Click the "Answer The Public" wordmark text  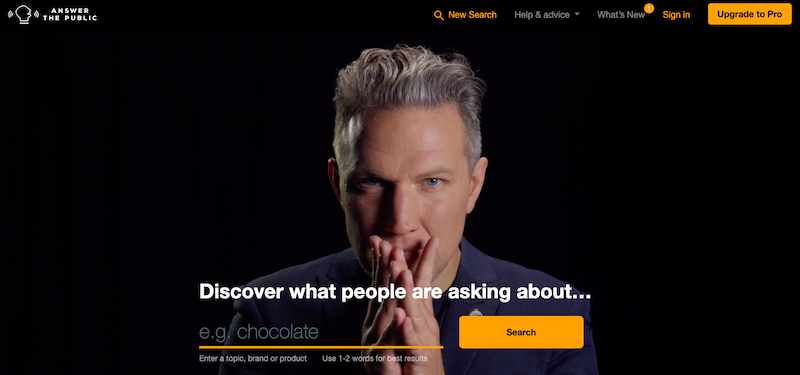pos(70,14)
